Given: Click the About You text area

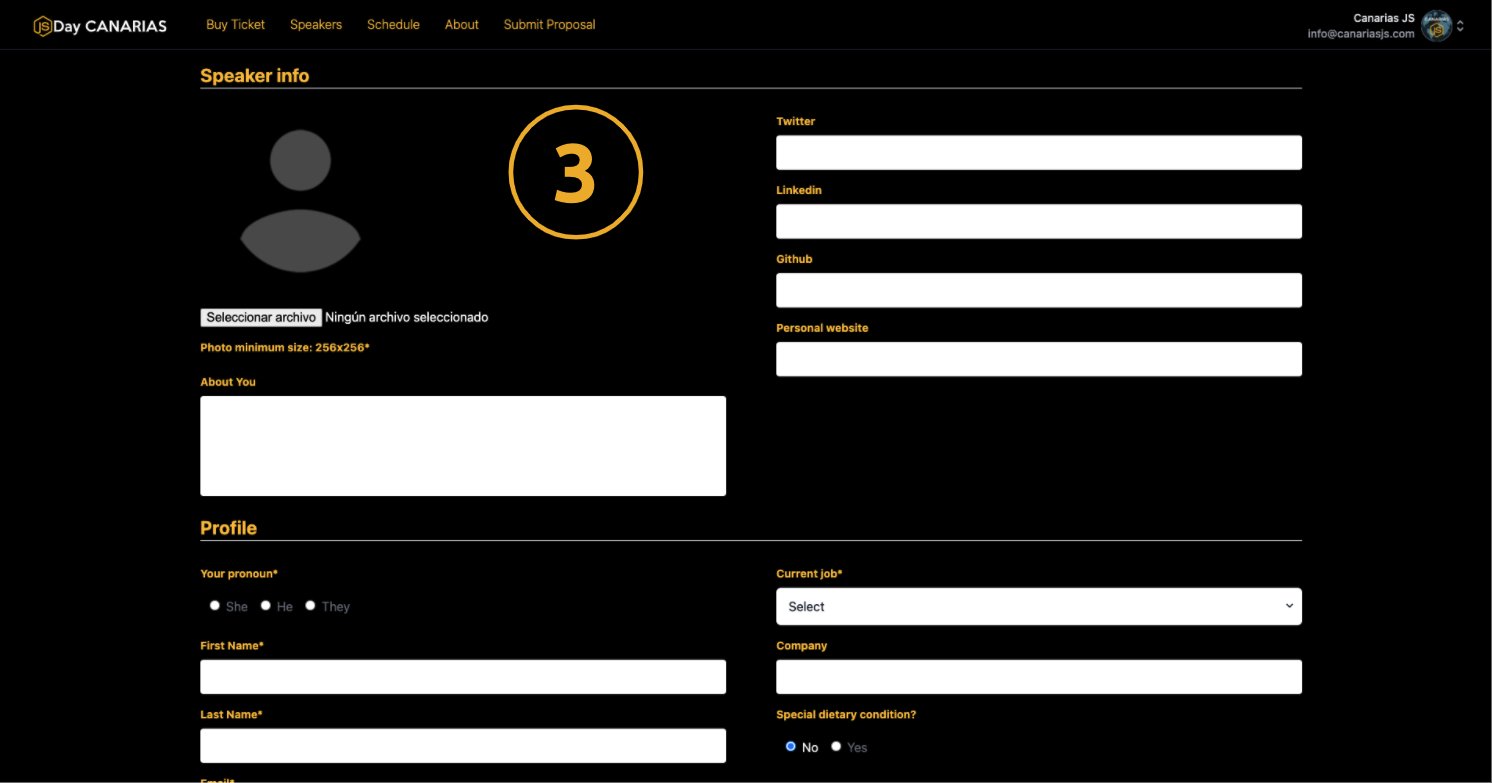Looking at the screenshot, I should pos(463,446).
